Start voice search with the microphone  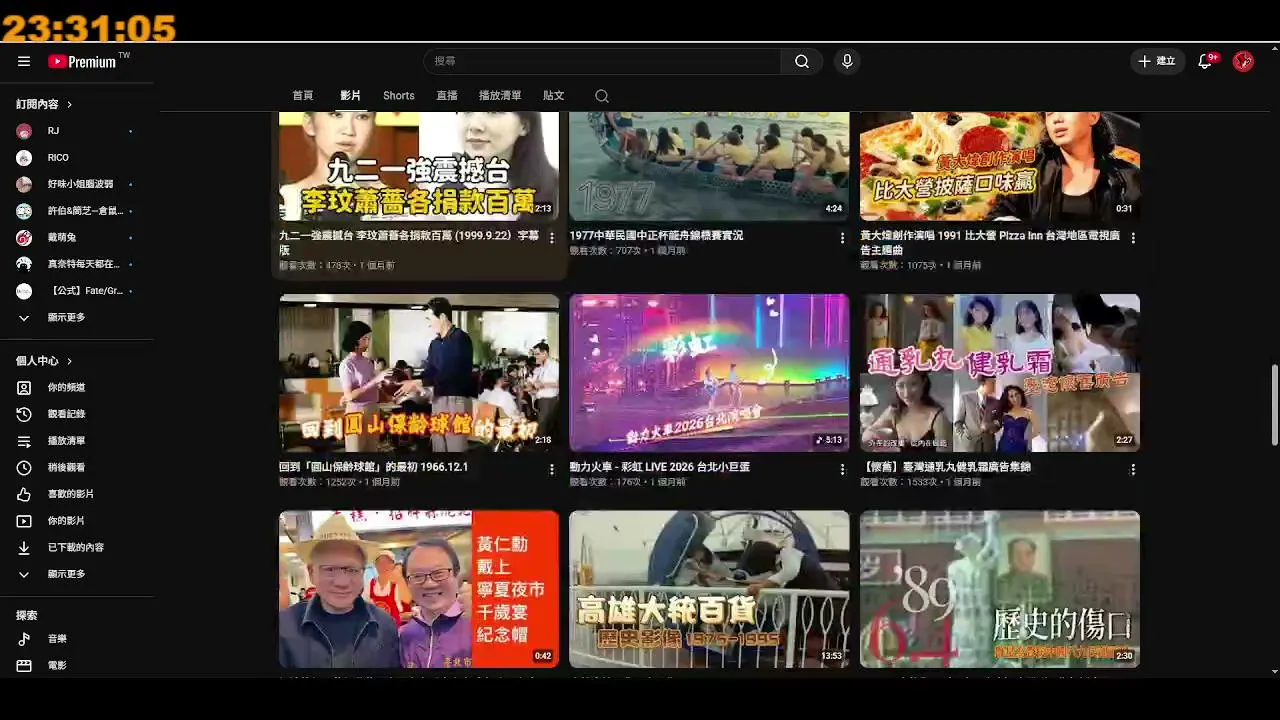pos(847,61)
